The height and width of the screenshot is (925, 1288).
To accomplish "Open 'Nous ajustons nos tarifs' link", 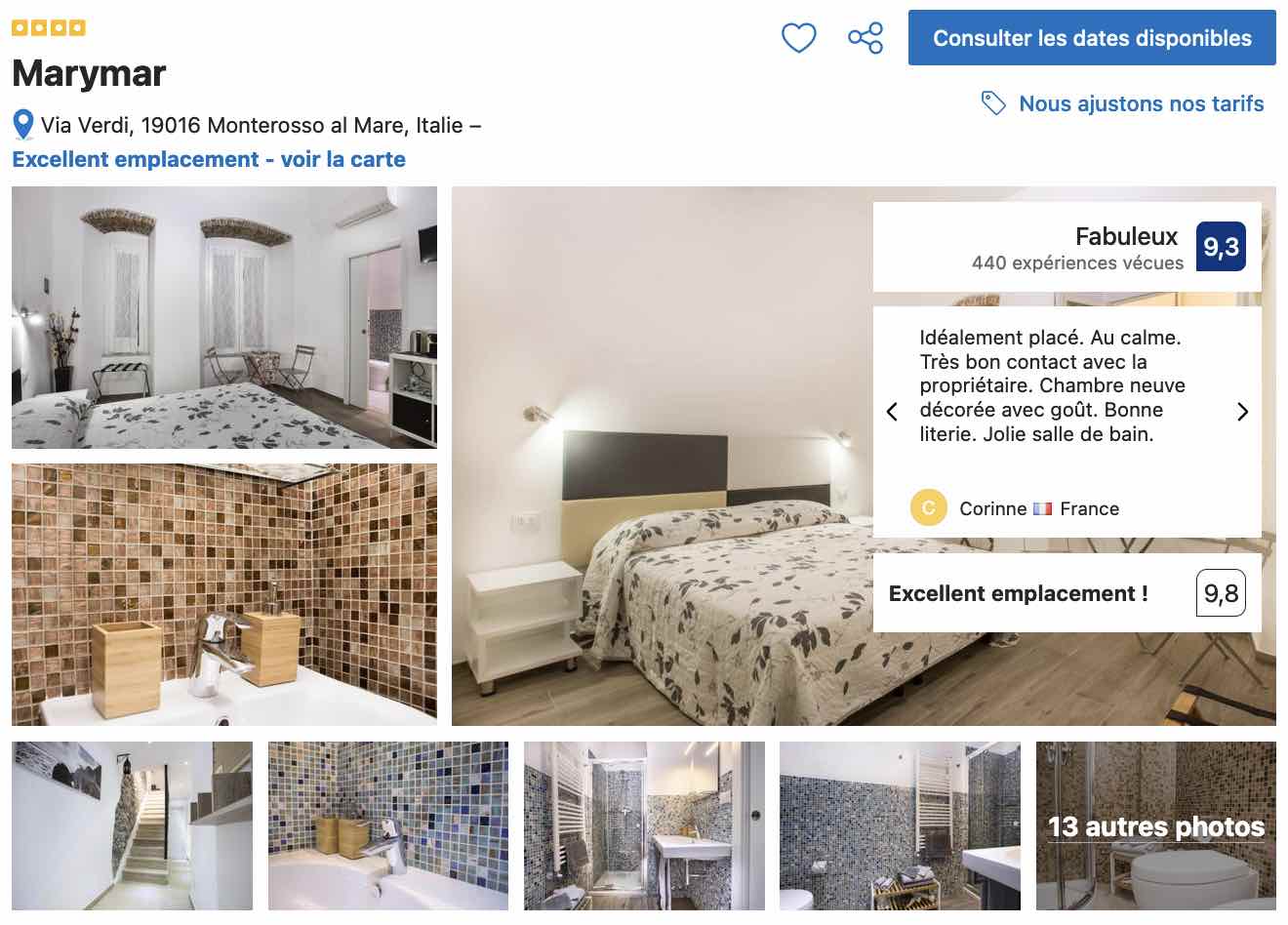I will coord(1141,103).
